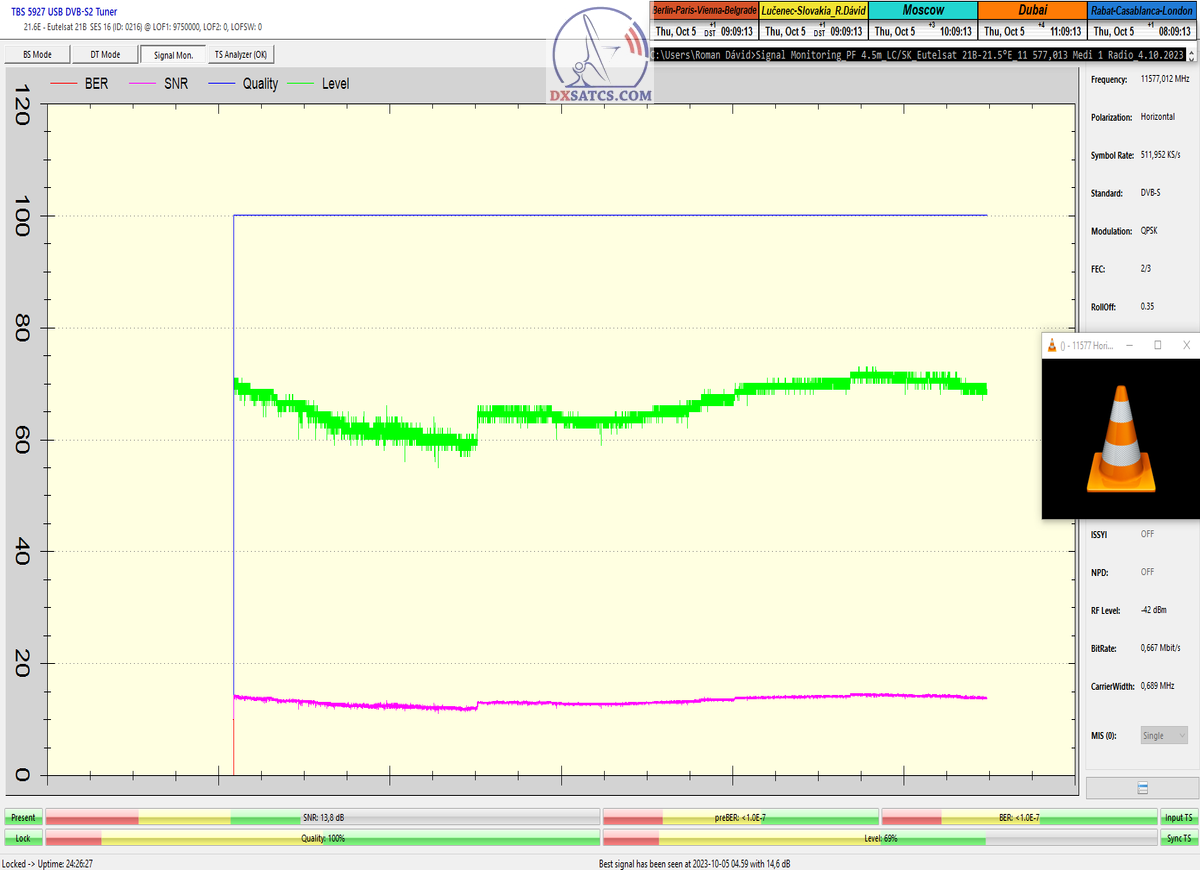Click the SNR 13,8 dB meter bar
This screenshot has width=1200, height=870.
[x=323, y=817]
